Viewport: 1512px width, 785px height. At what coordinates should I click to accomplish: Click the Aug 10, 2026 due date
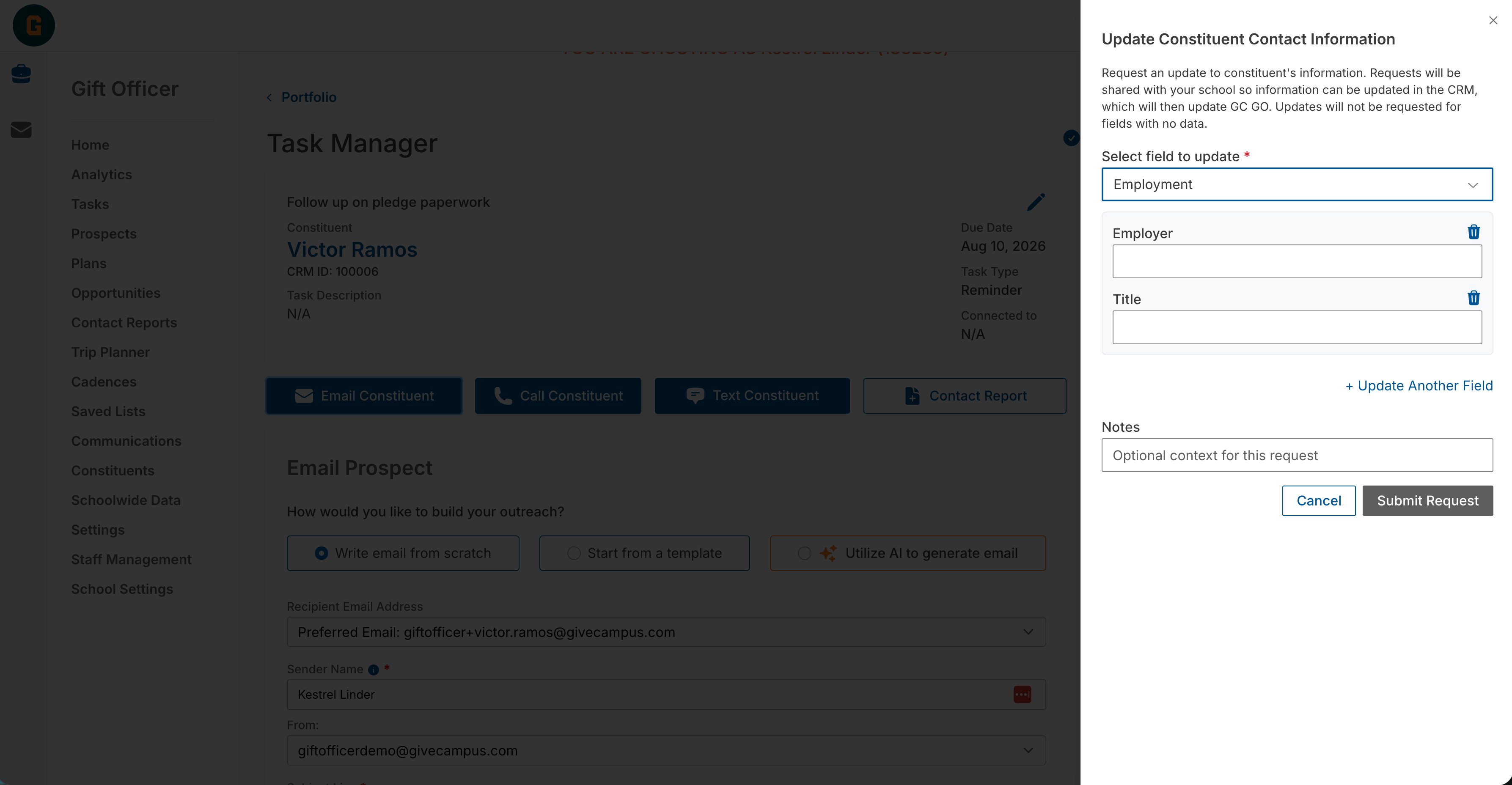[1003, 246]
